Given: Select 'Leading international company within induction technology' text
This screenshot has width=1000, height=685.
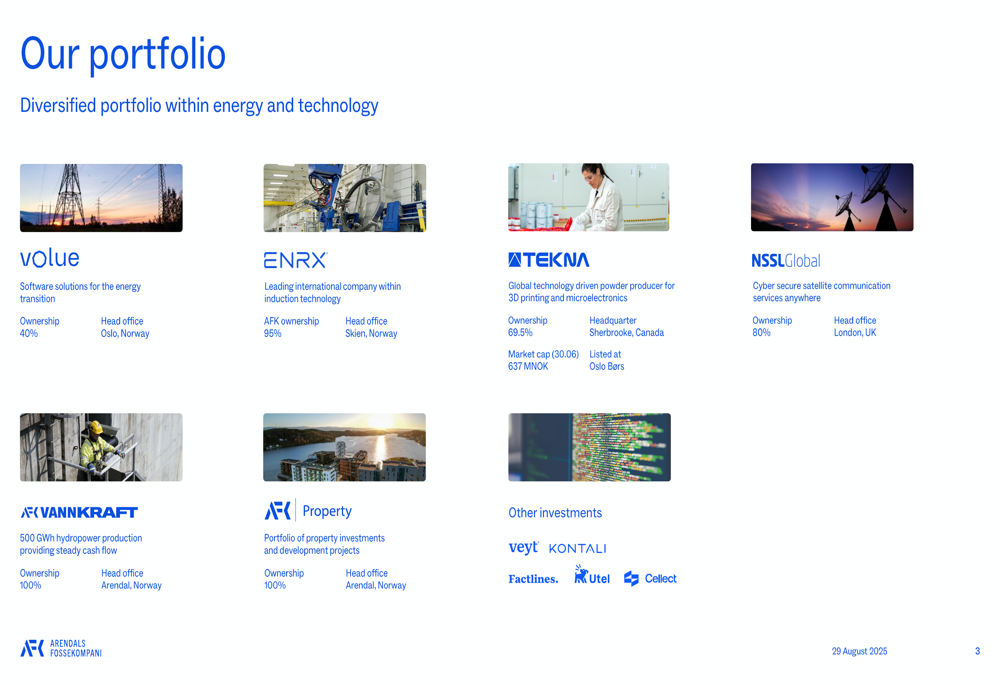Looking at the screenshot, I should pos(332,293).
